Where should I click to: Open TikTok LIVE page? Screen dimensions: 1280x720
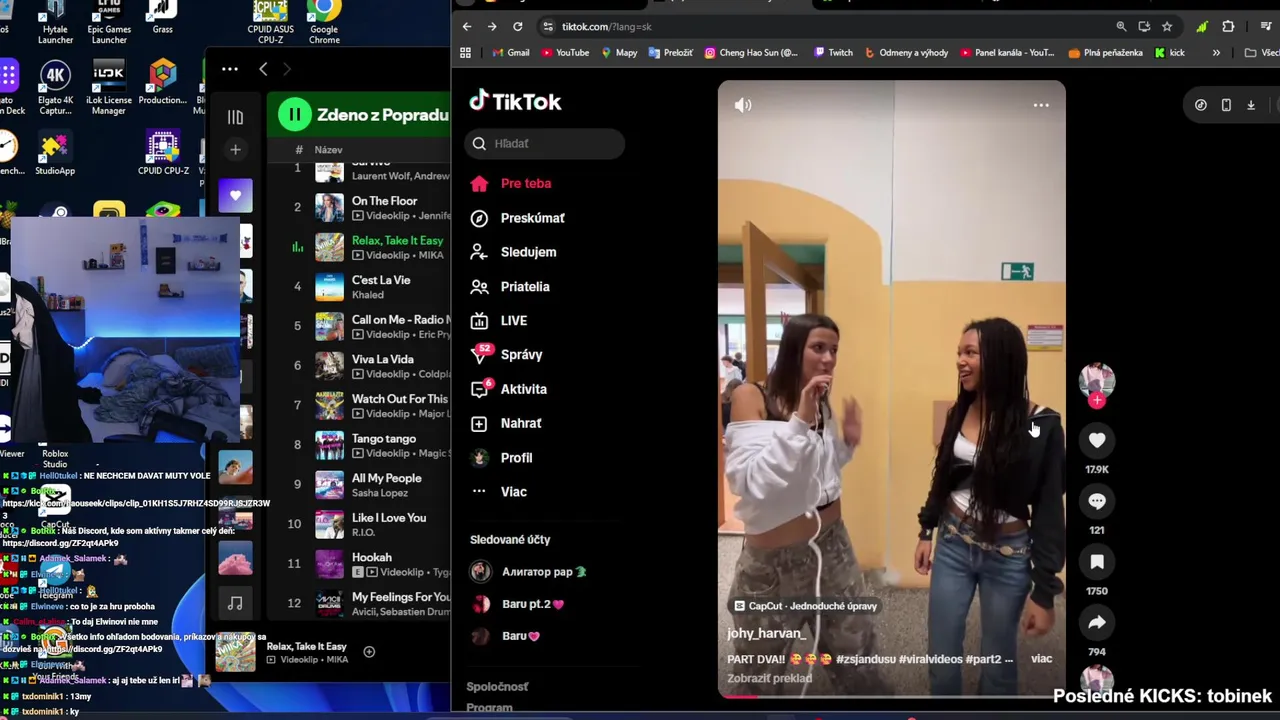pos(499,321)
